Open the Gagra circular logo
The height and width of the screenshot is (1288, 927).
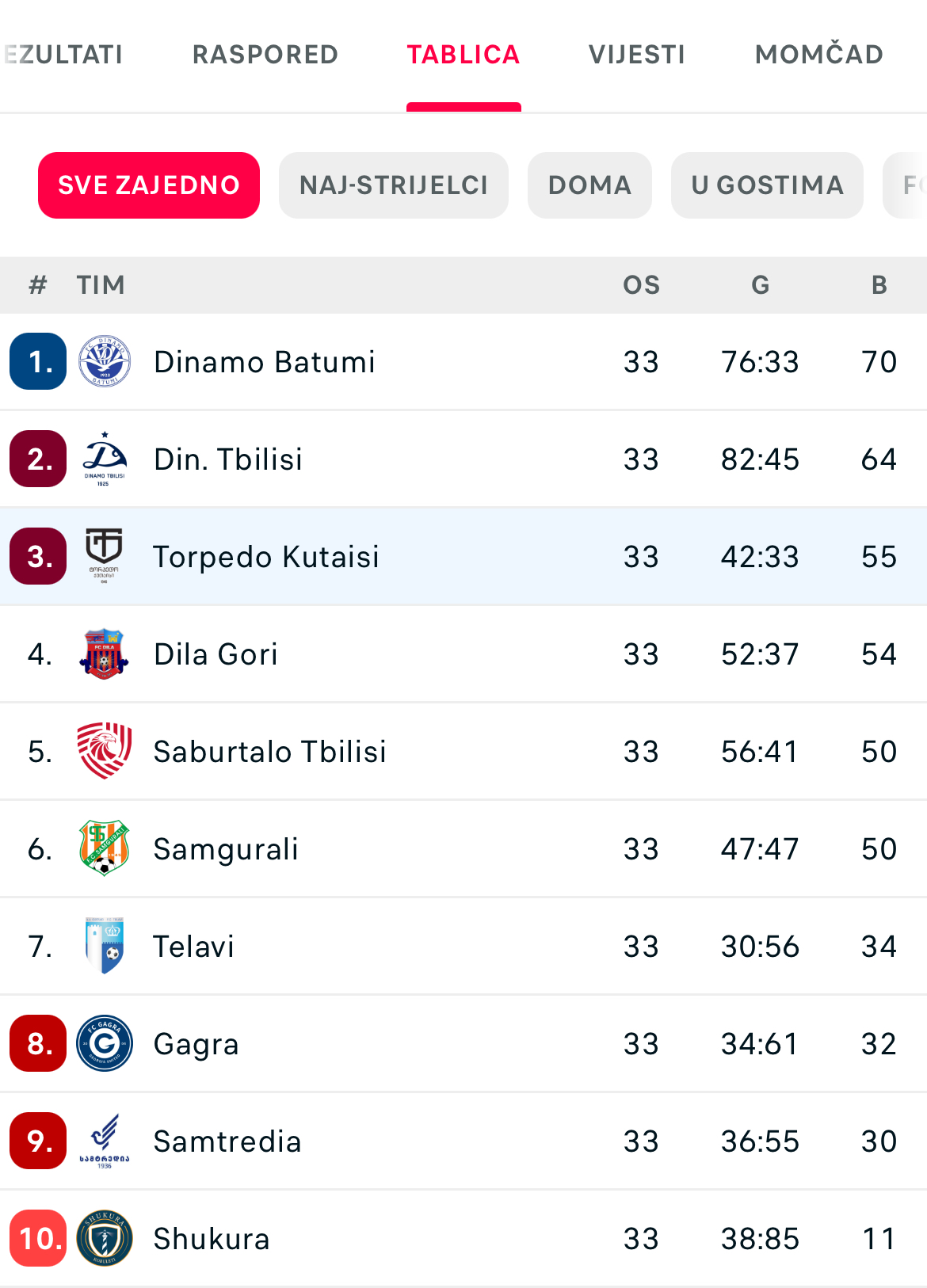[105, 1043]
